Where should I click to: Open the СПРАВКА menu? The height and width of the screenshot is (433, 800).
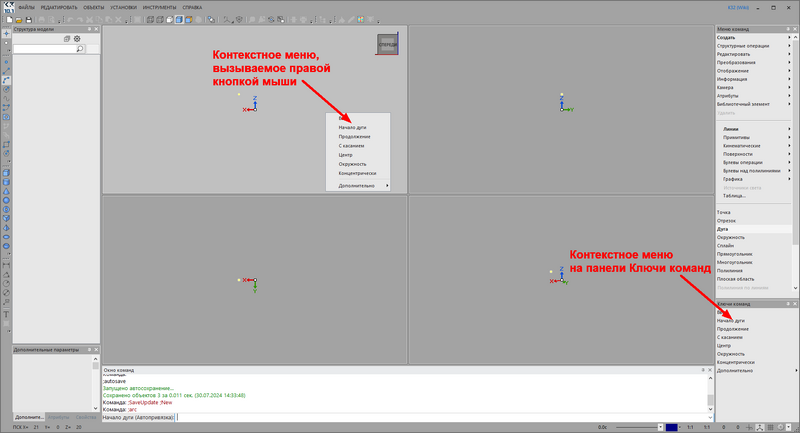click(192, 8)
